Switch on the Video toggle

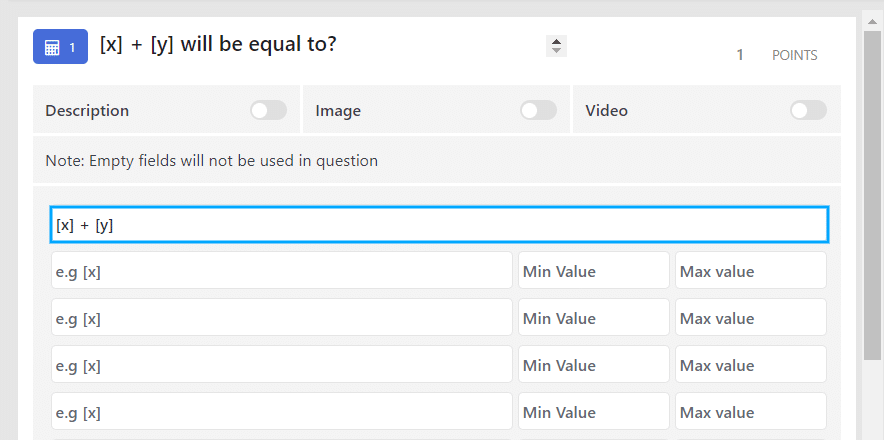(x=808, y=110)
